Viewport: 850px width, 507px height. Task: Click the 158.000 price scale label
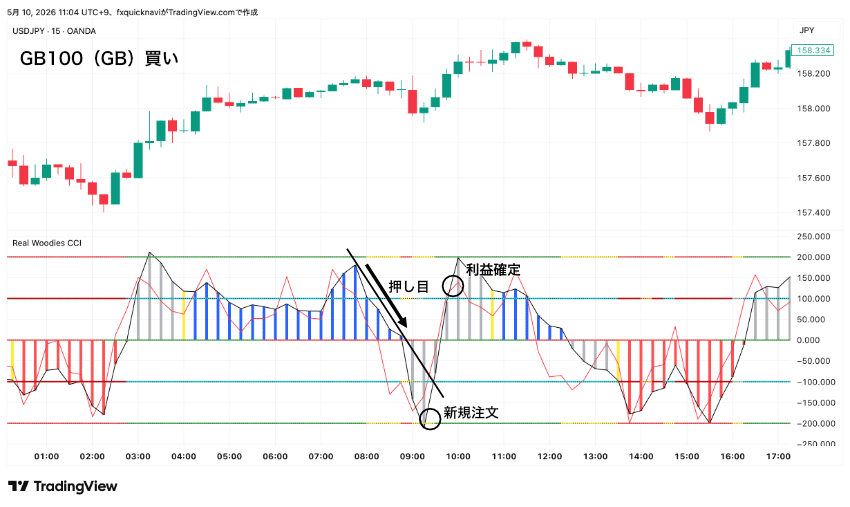coord(813,108)
